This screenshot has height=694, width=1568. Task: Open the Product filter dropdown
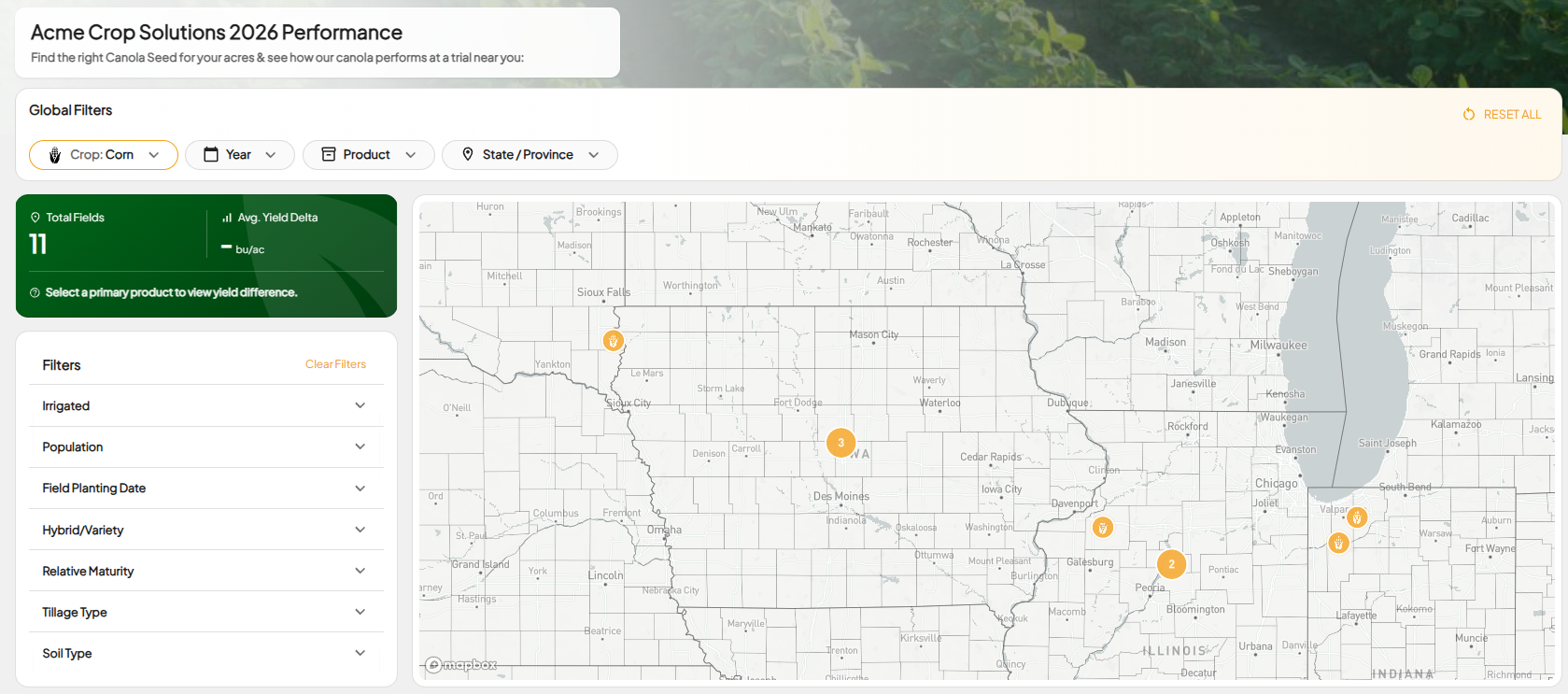click(x=369, y=155)
